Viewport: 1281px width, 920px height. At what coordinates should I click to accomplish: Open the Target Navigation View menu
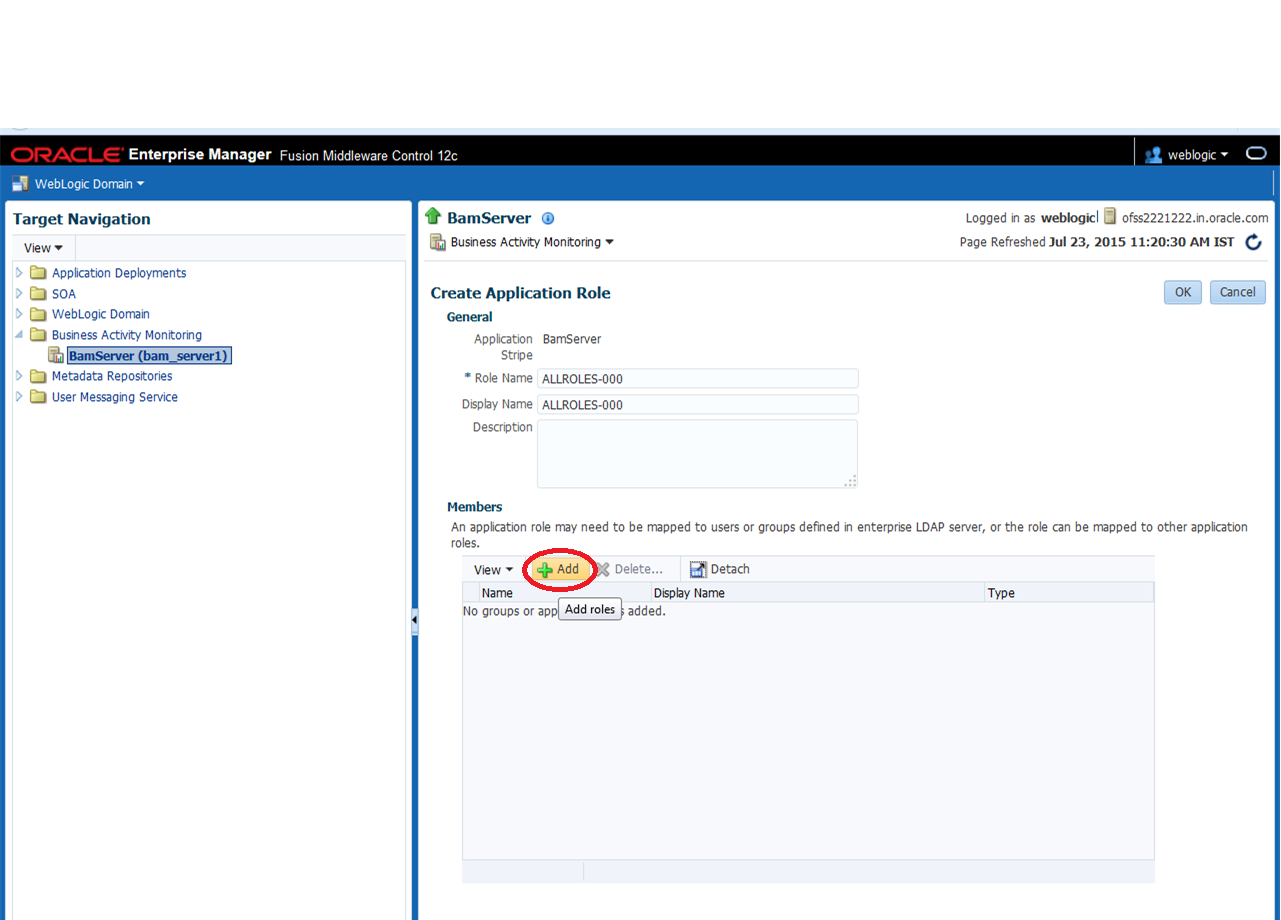pyautogui.click(x=44, y=248)
